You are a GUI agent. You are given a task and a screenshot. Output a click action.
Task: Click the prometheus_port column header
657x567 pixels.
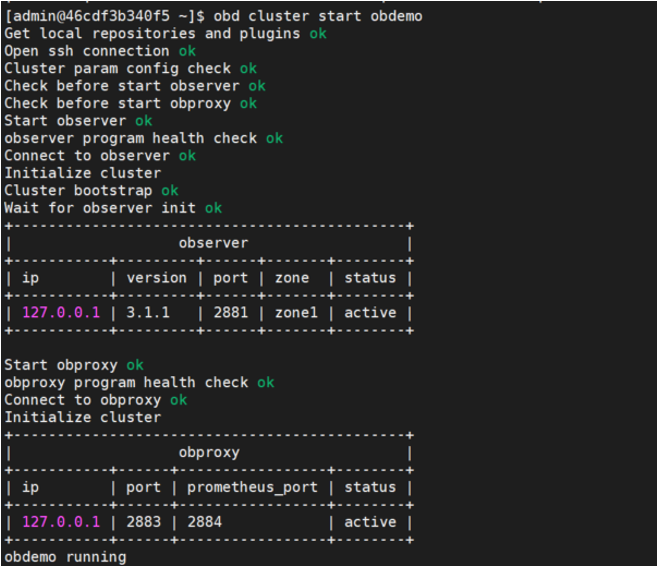[252, 487]
